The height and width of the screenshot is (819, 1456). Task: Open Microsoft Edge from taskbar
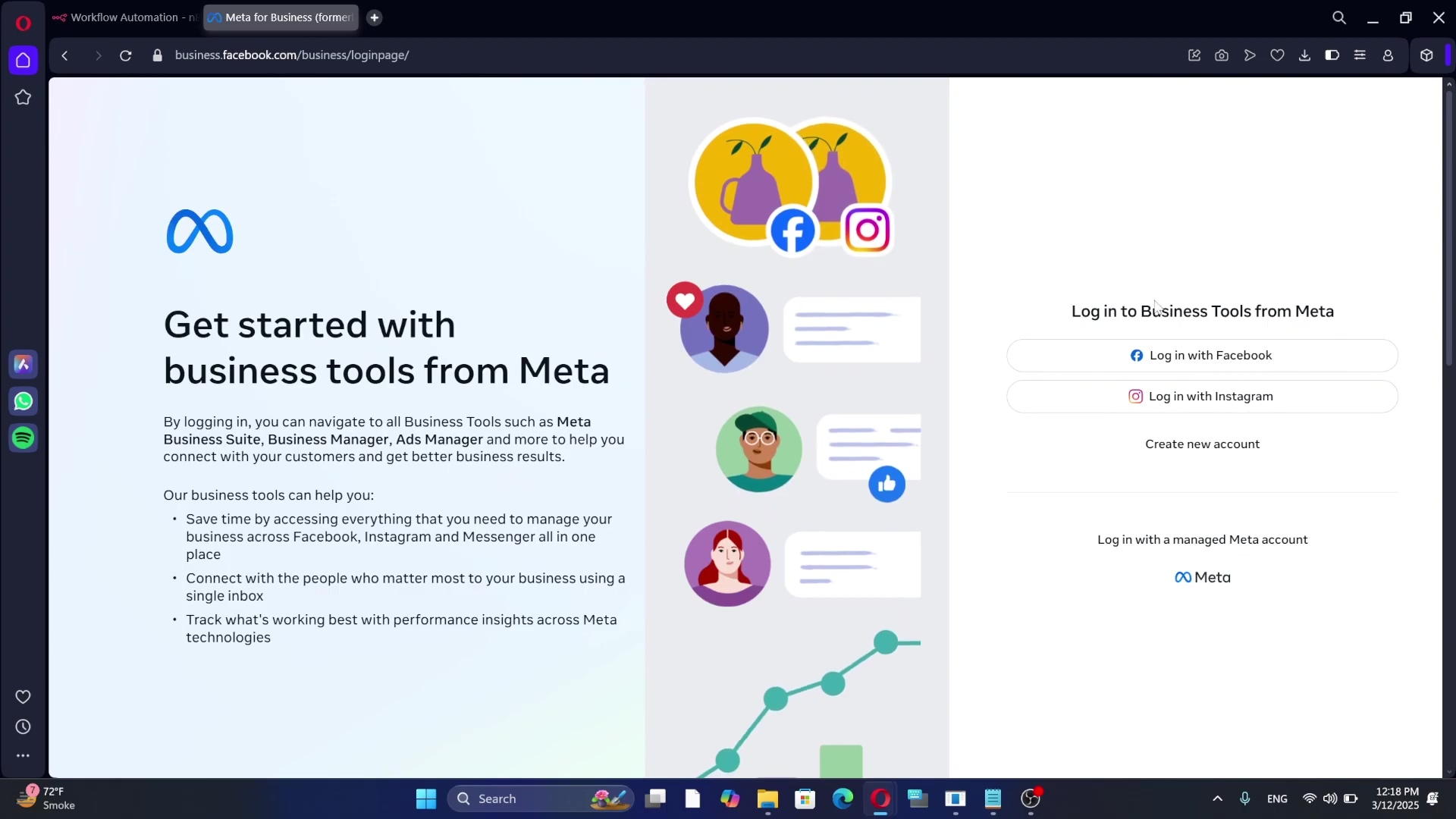click(843, 799)
